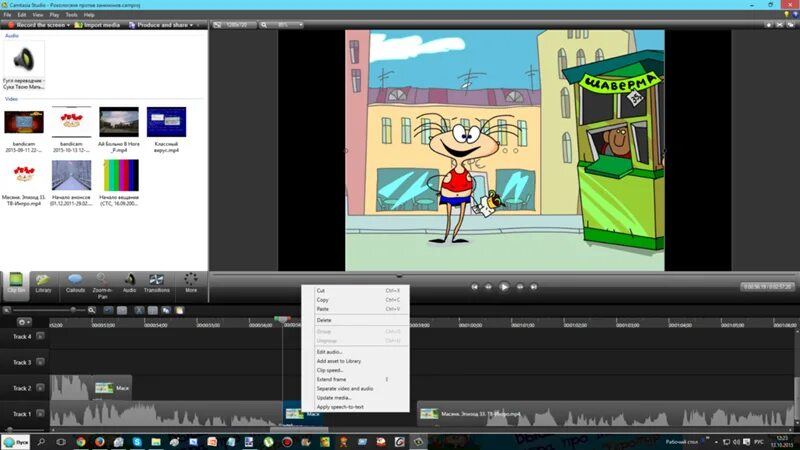Click the timeline zoom-out magnifier

coord(7,310)
